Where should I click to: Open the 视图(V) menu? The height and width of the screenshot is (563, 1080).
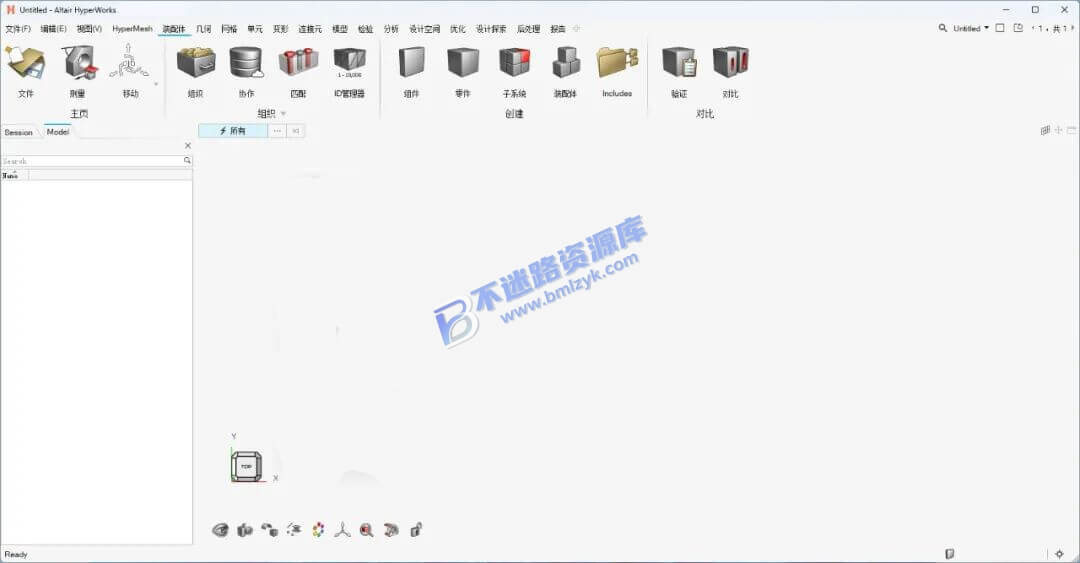click(x=89, y=29)
